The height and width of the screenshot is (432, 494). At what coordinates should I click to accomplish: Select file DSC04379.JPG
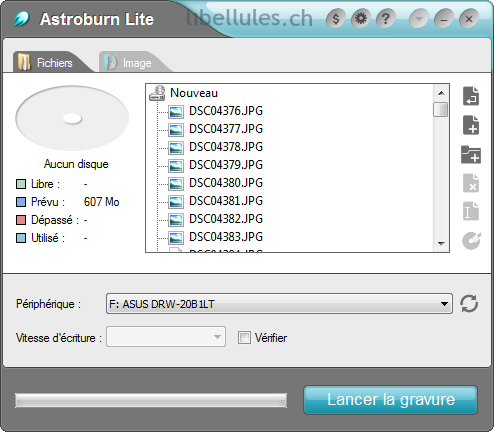point(226,165)
